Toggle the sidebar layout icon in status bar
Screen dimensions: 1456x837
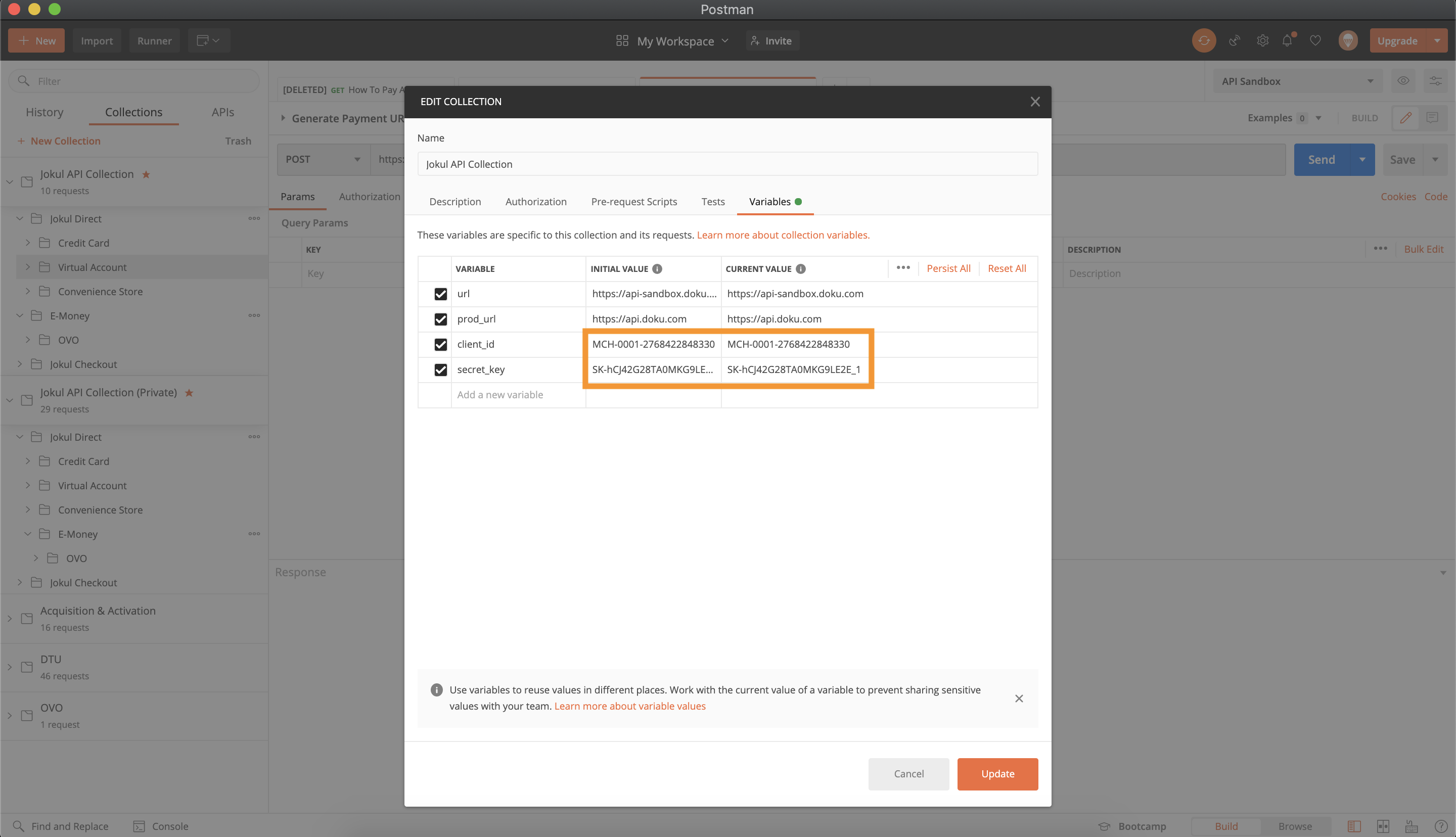[x=1354, y=826]
